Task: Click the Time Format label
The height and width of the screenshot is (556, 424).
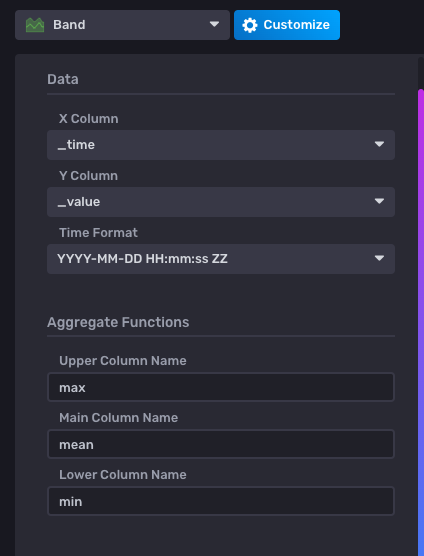Action: tap(98, 233)
